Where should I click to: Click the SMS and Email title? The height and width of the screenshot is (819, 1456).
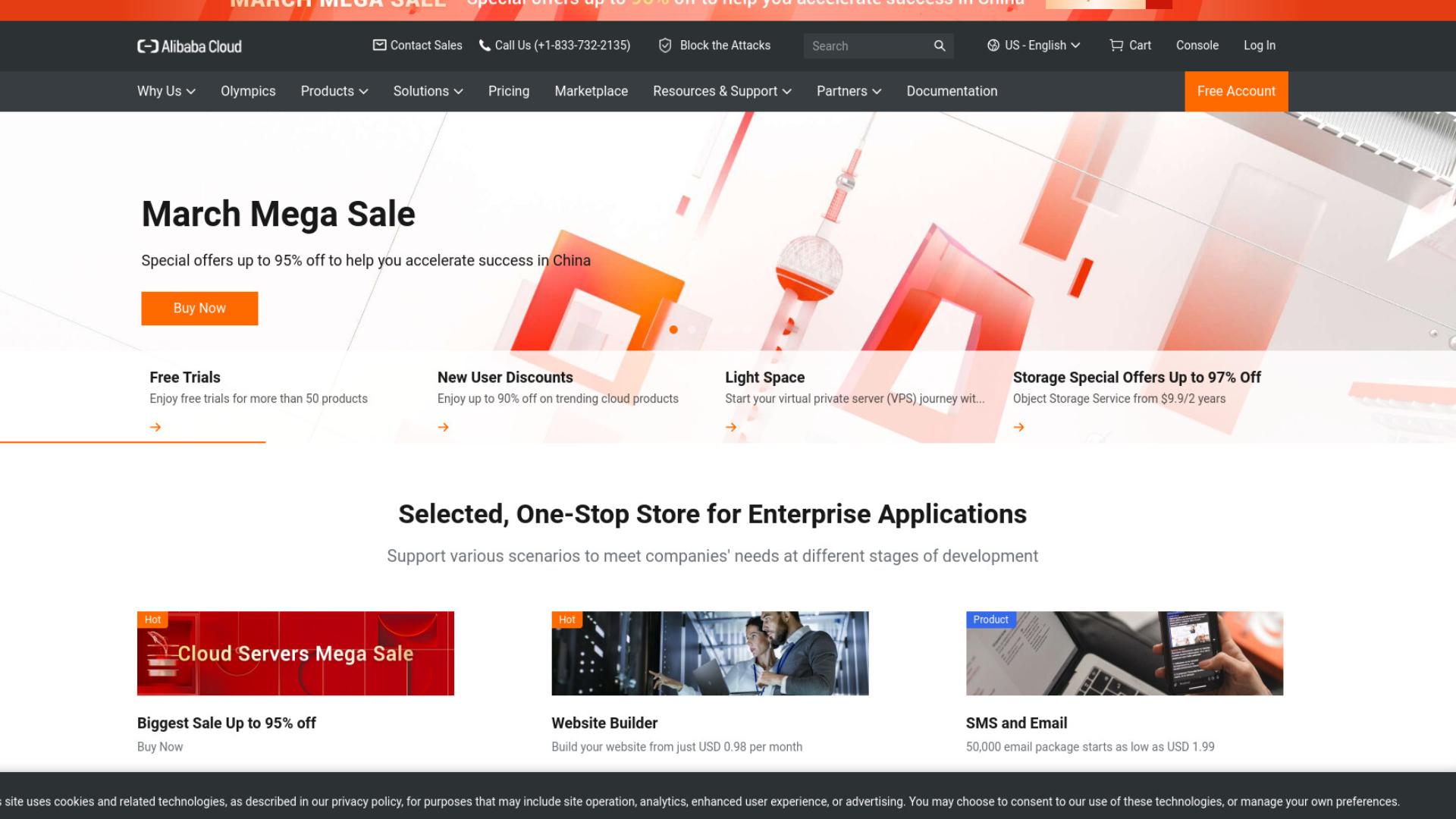pos(1016,723)
